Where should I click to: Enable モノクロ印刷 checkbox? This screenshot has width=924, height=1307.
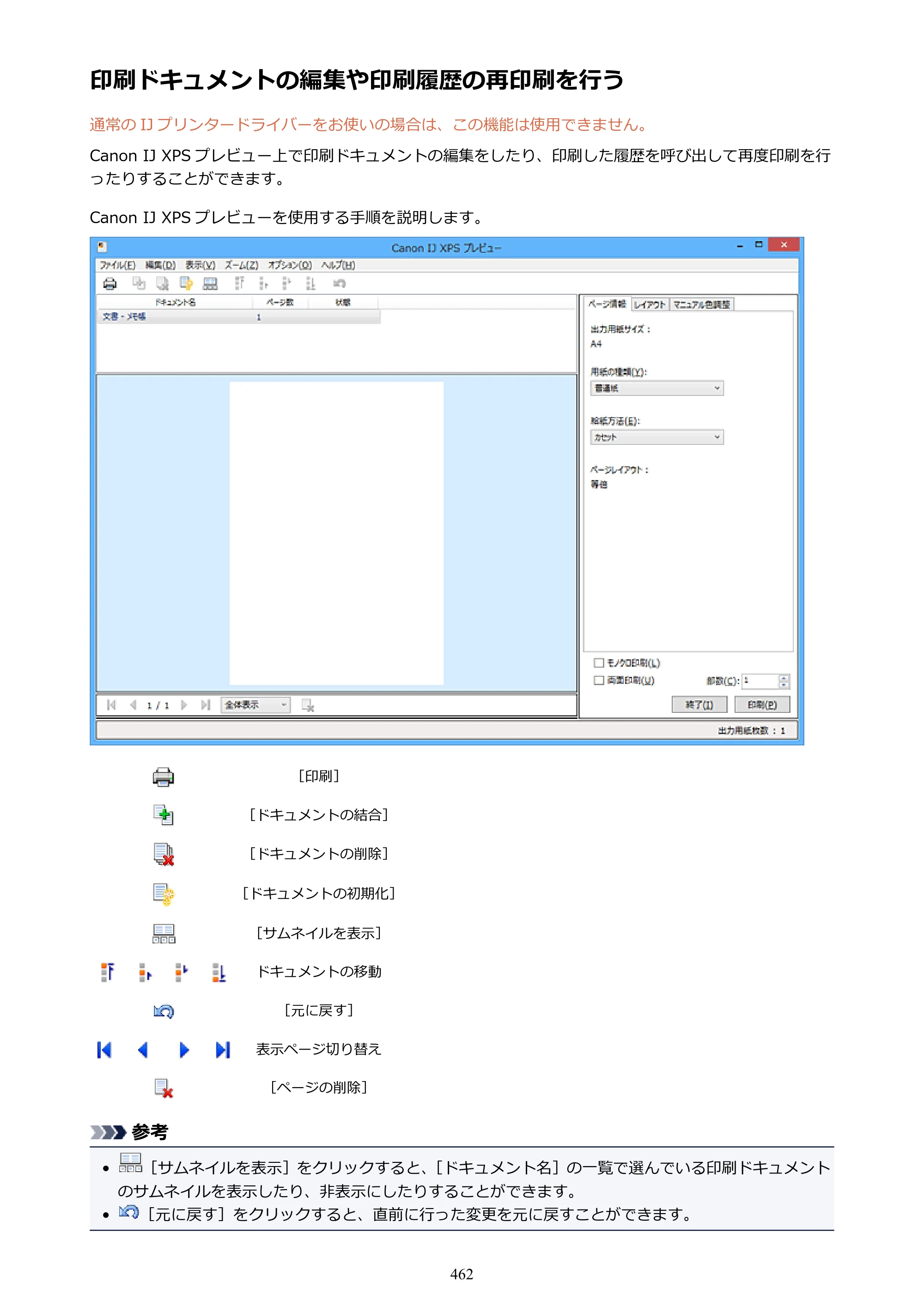coord(598,663)
